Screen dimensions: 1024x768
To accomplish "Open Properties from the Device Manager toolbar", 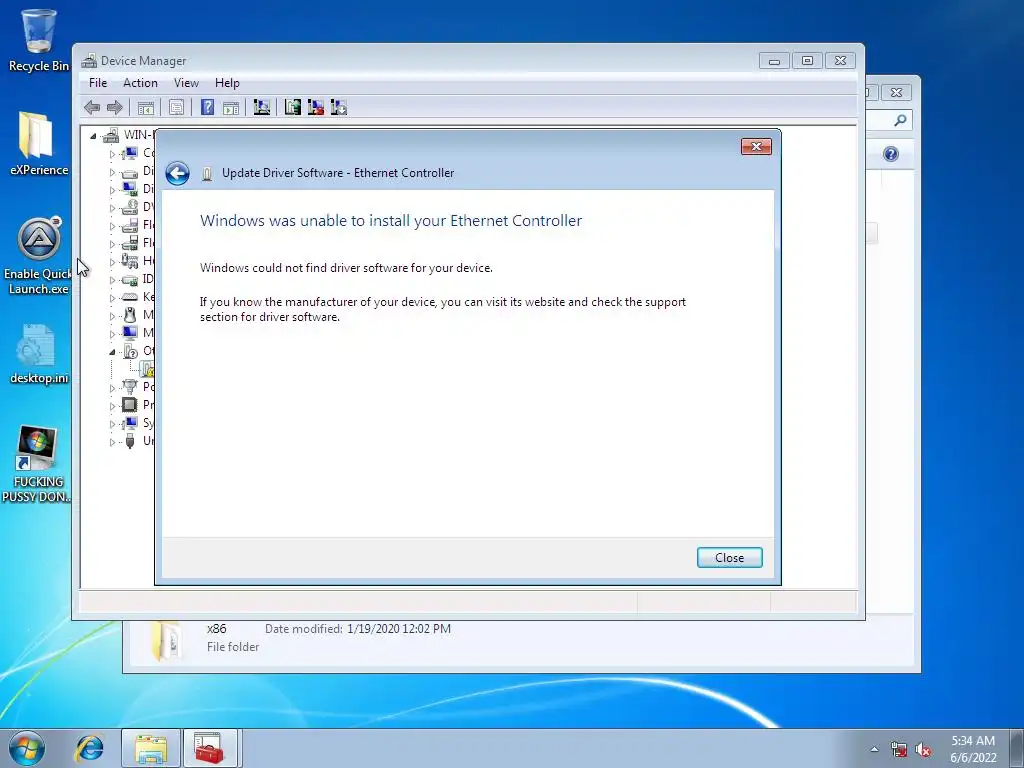I will [x=176, y=108].
